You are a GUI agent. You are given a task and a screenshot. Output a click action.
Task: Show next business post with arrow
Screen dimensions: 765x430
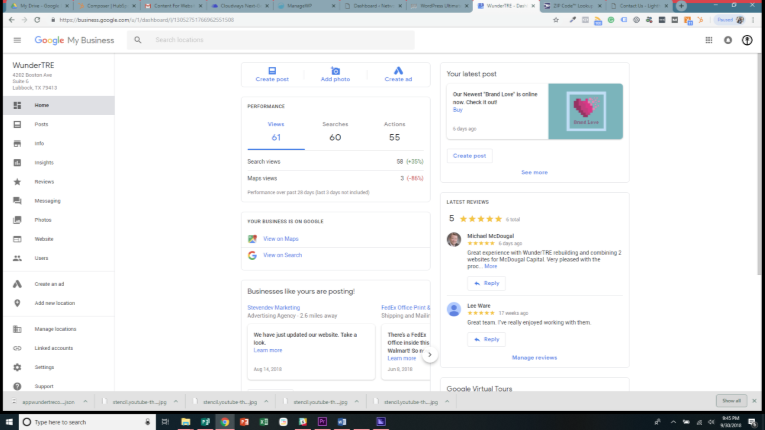pyautogui.click(x=430, y=355)
